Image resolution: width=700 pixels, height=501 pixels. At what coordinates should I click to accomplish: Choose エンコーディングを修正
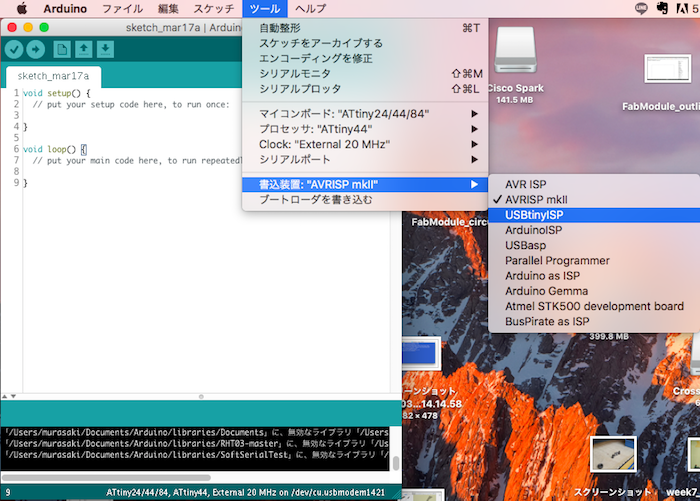[x=365, y=58]
